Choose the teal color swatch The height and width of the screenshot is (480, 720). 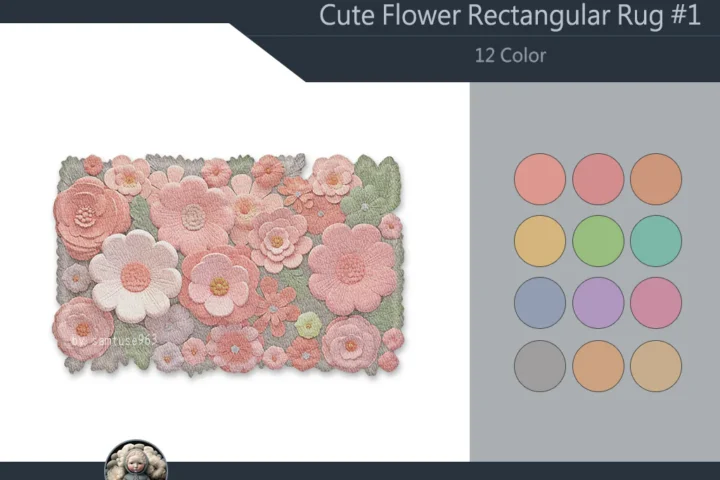(x=656, y=241)
